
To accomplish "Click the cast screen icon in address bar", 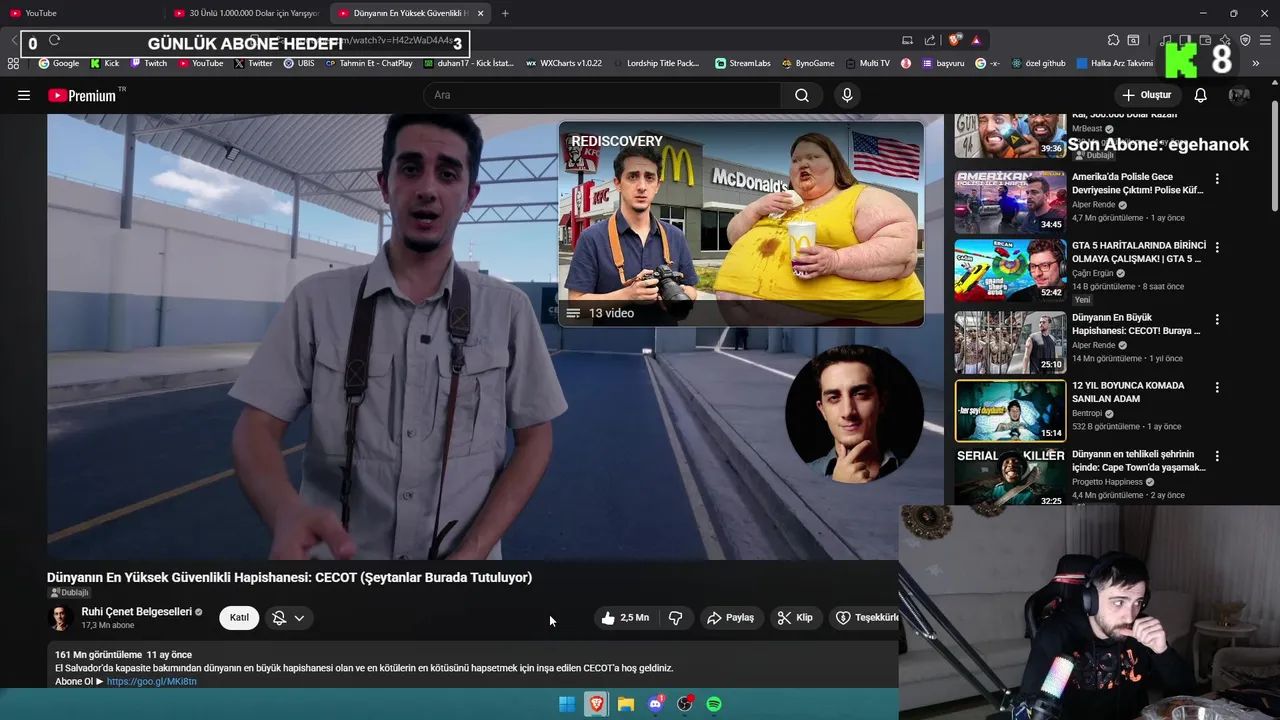I will click(x=907, y=40).
